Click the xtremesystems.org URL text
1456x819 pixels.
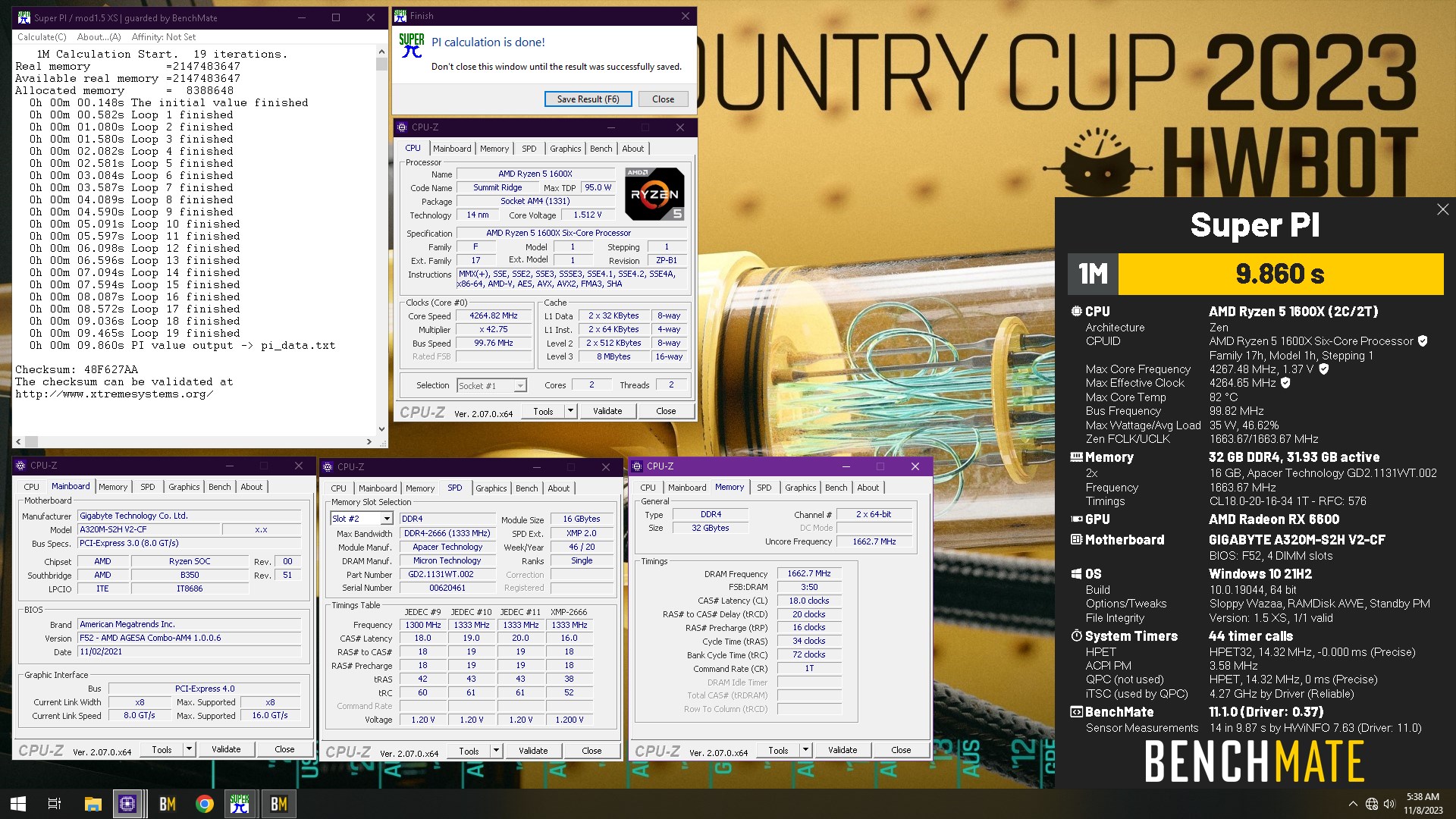114,394
